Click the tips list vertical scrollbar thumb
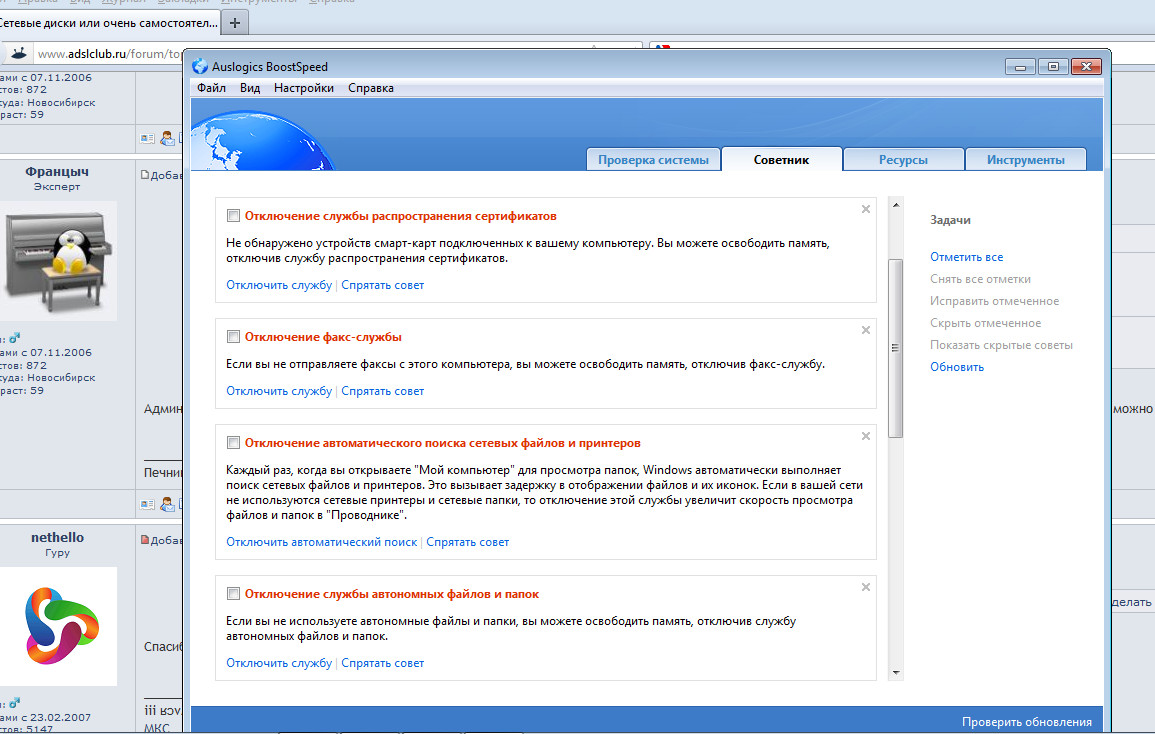Screen dimensions: 1155x734 click(x=895, y=347)
